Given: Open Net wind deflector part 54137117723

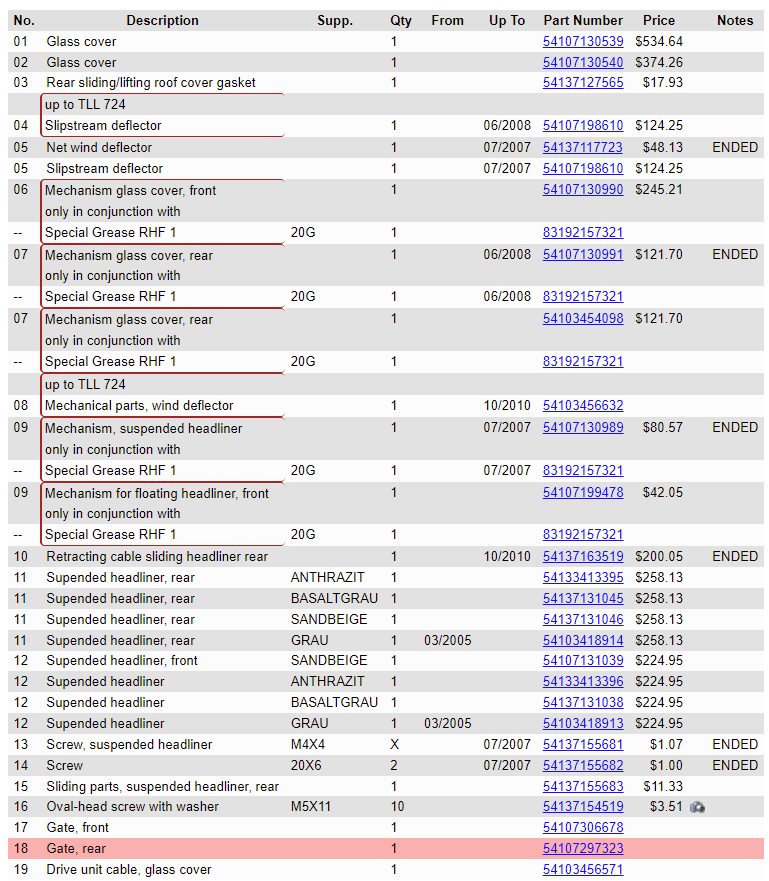Looking at the screenshot, I should point(583,147).
